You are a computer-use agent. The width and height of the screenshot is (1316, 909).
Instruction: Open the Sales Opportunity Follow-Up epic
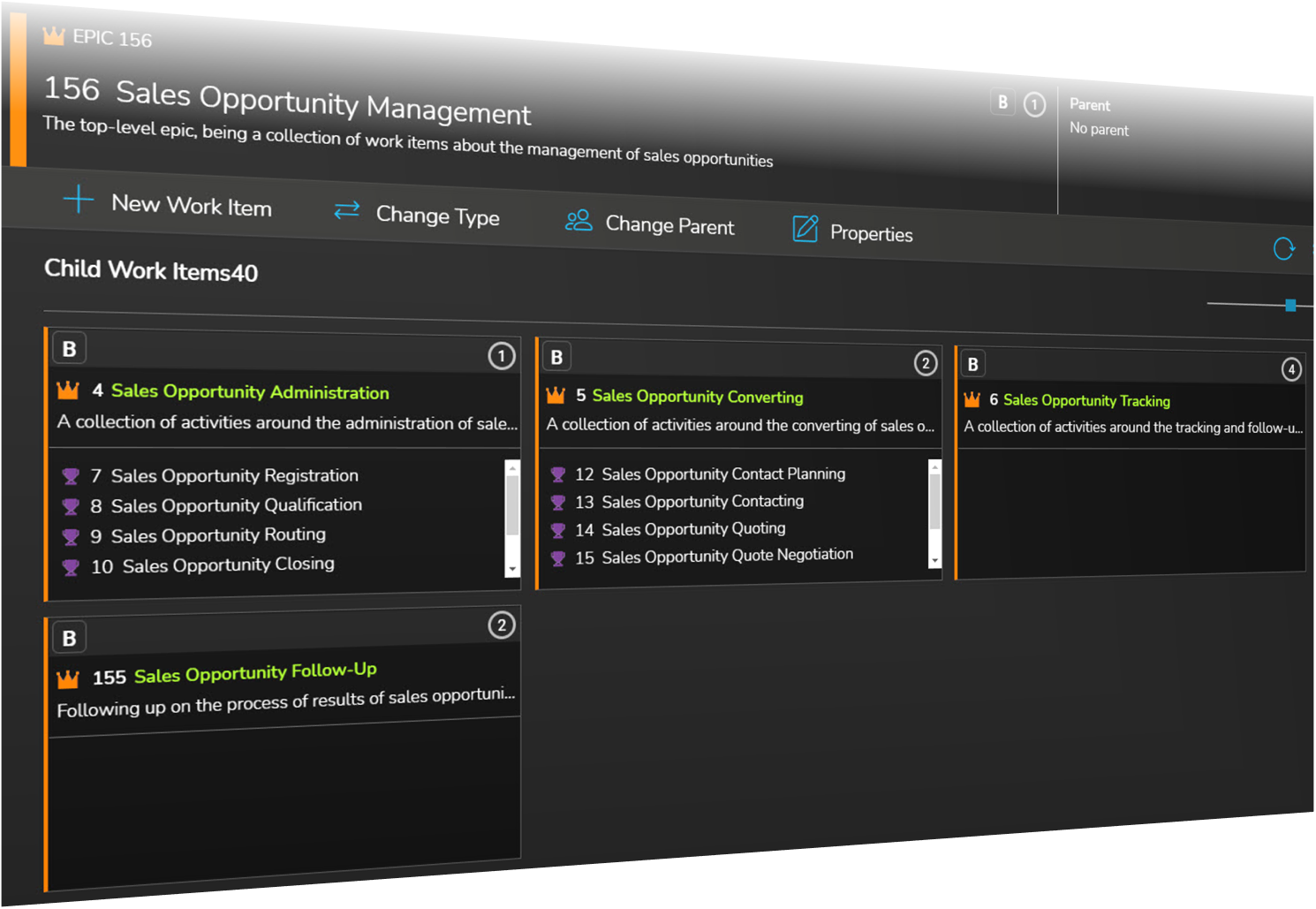pos(254,673)
